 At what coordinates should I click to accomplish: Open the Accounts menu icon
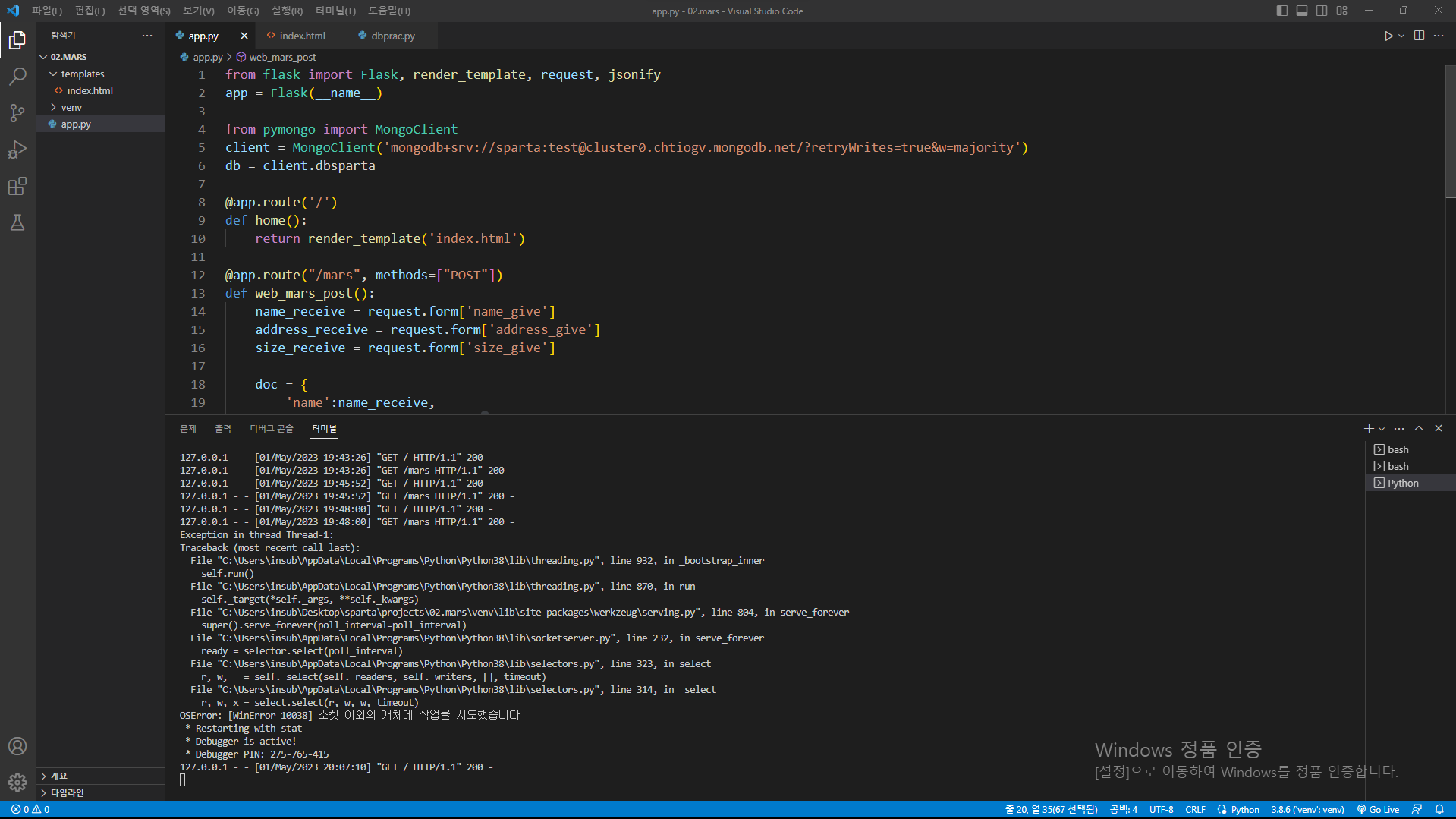click(17, 746)
